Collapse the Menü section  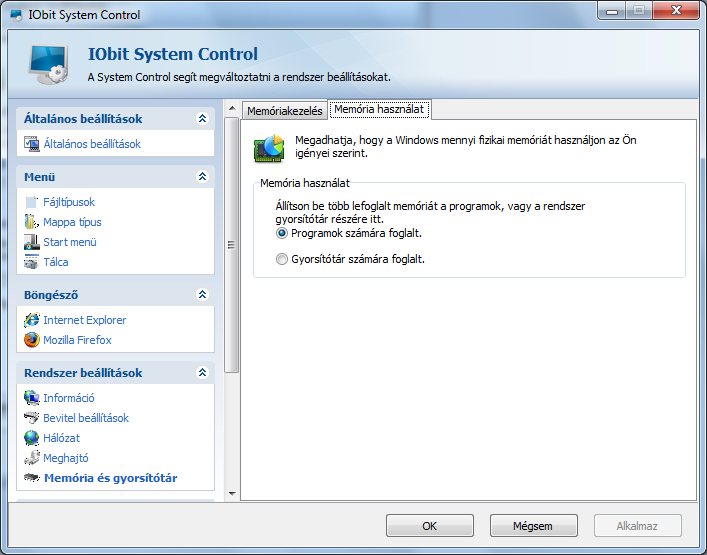[x=202, y=176]
